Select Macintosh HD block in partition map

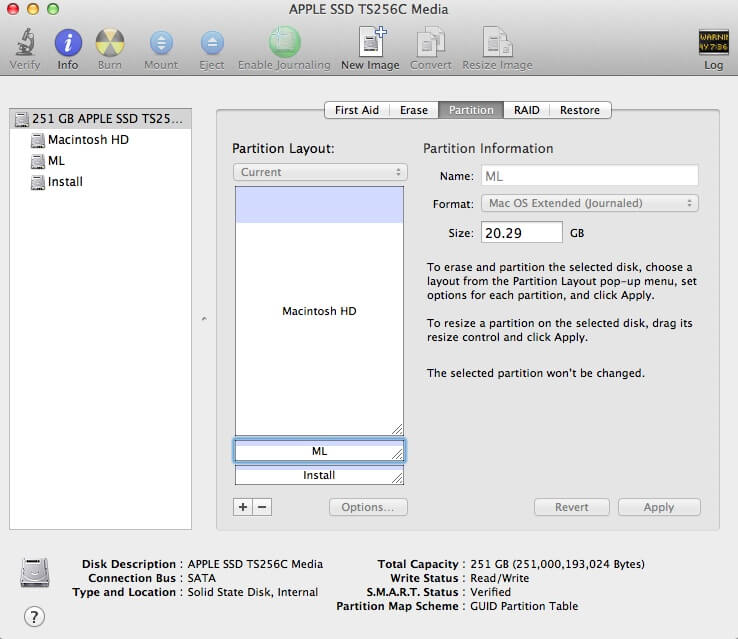click(x=319, y=311)
